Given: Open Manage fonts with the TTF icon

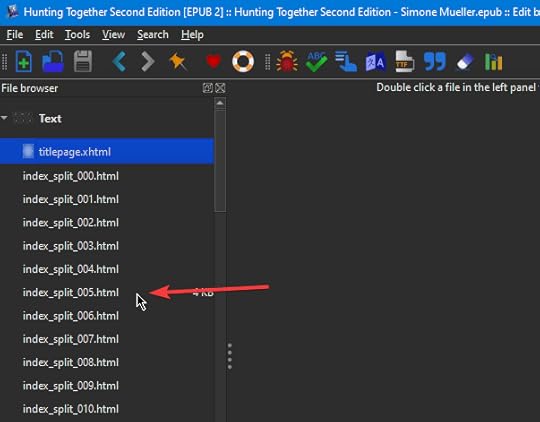Looking at the screenshot, I should click(405, 62).
